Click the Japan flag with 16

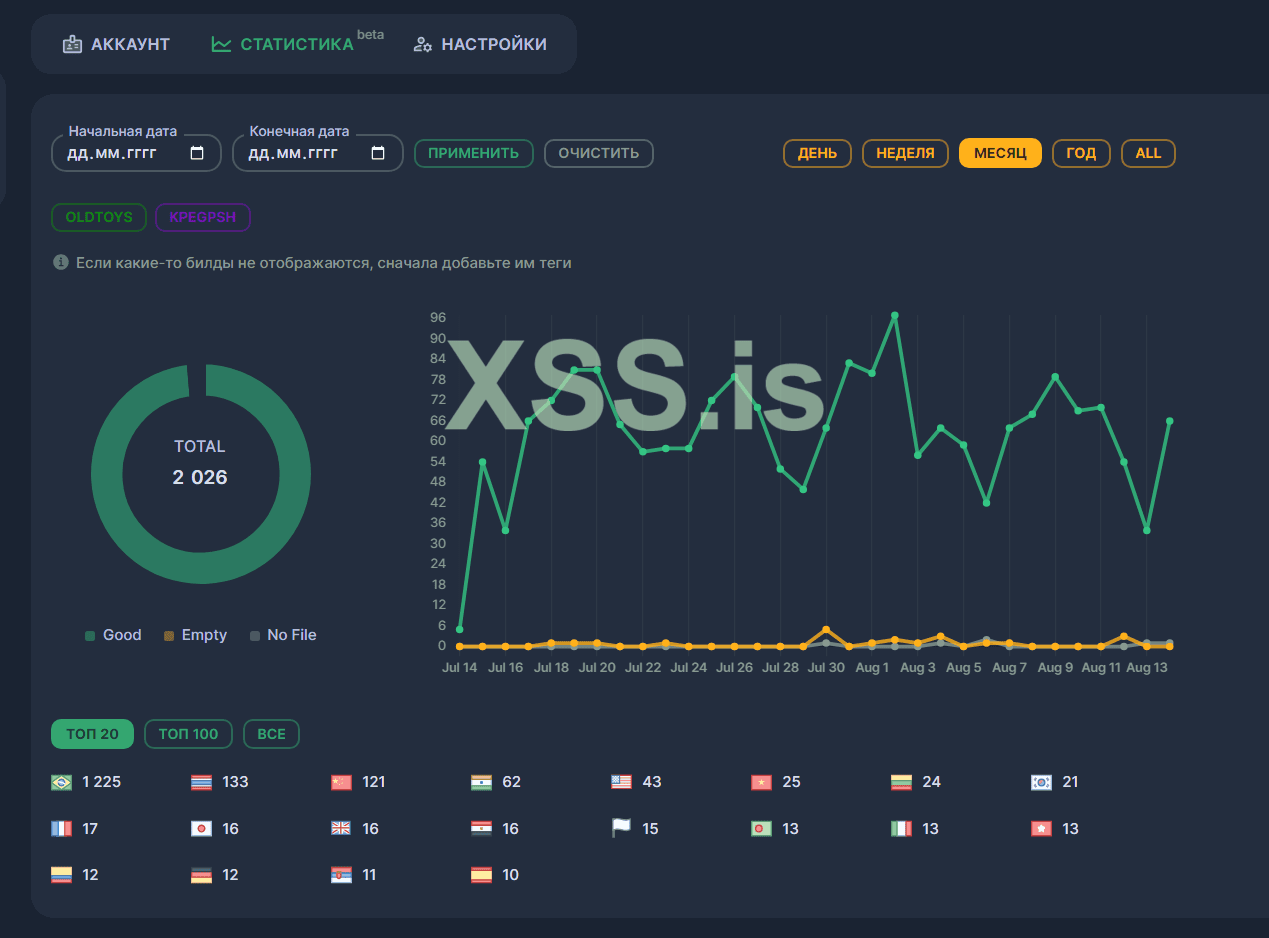[201, 829]
